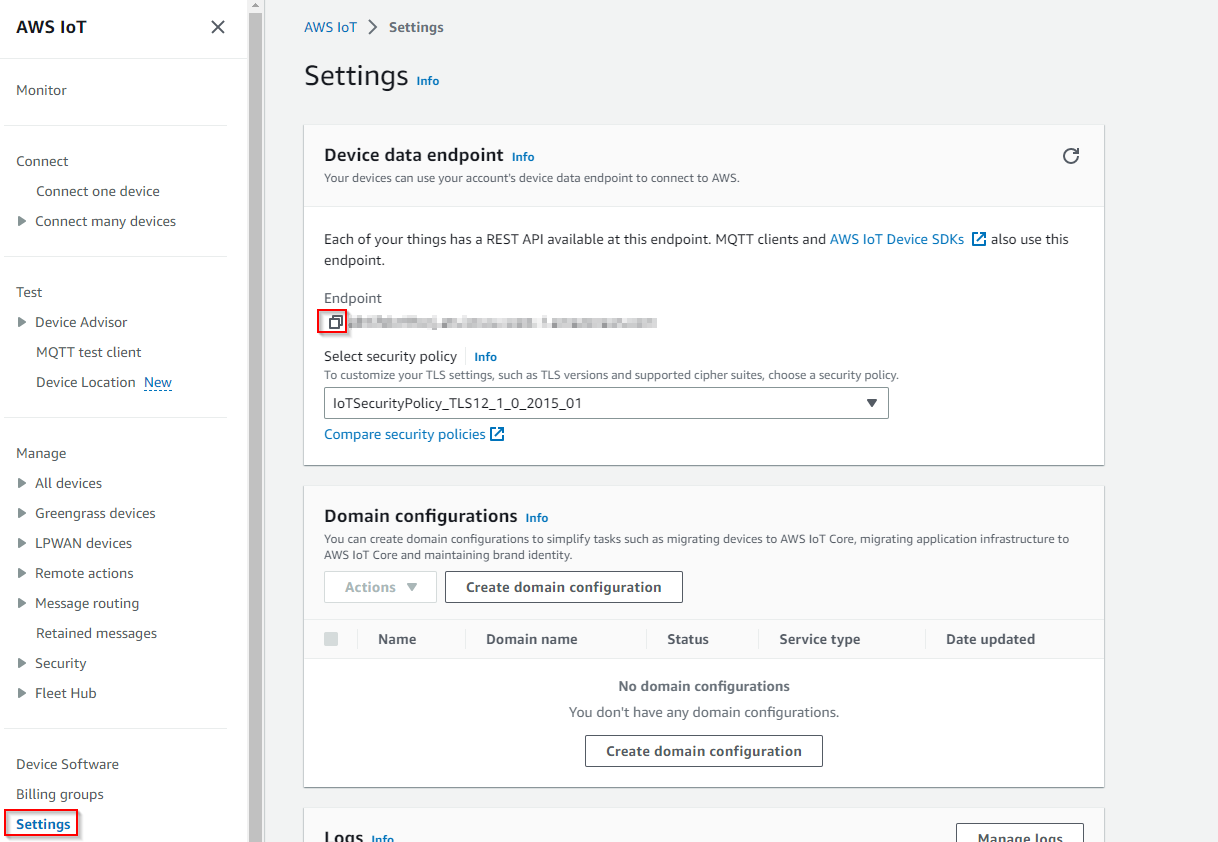This screenshot has width=1218, height=842.
Task: Click the Manage logs button
Action: 1019,834
